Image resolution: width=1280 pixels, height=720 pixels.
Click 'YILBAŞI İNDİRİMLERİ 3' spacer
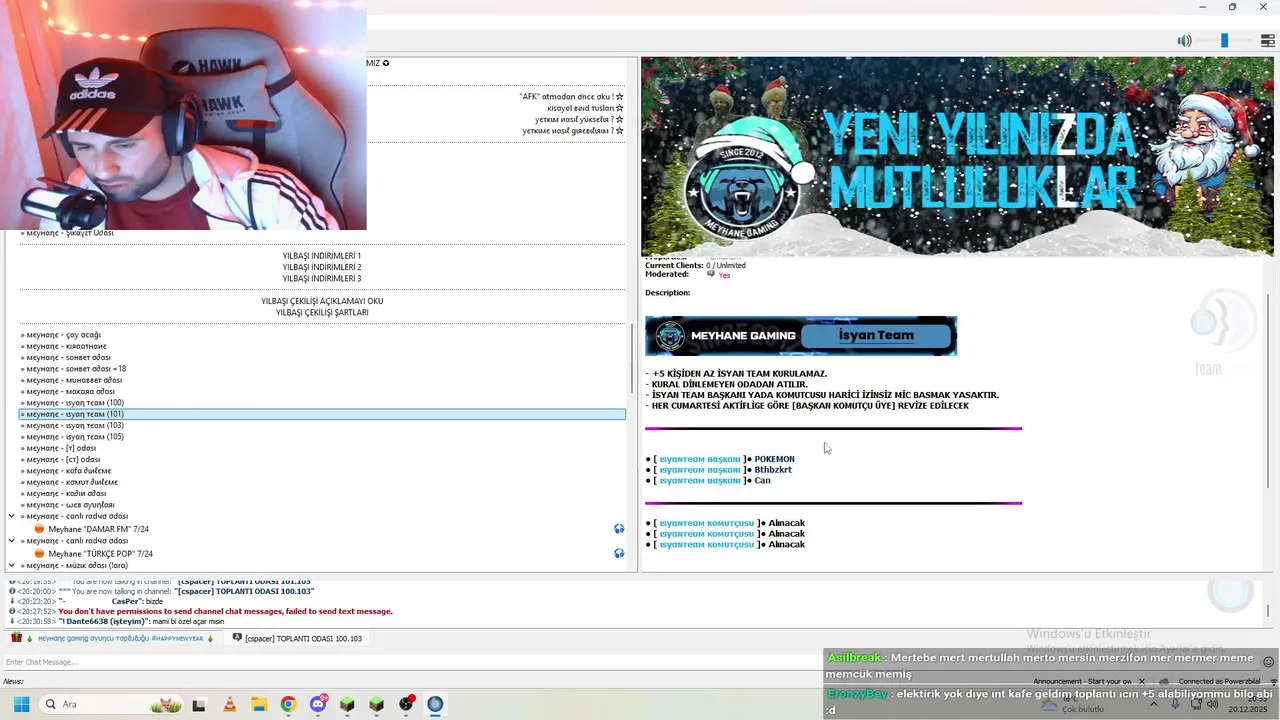click(x=322, y=279)
